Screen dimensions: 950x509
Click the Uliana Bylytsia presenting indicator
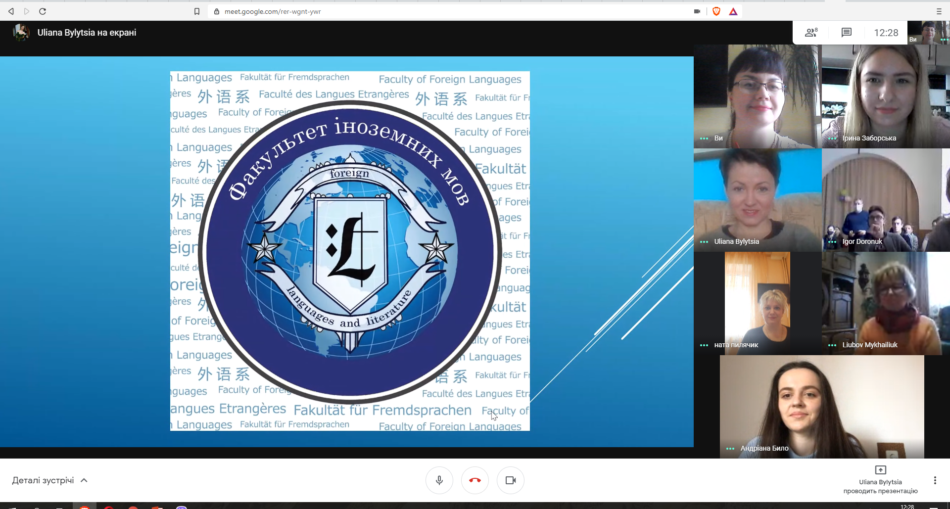tap(880, 479)
